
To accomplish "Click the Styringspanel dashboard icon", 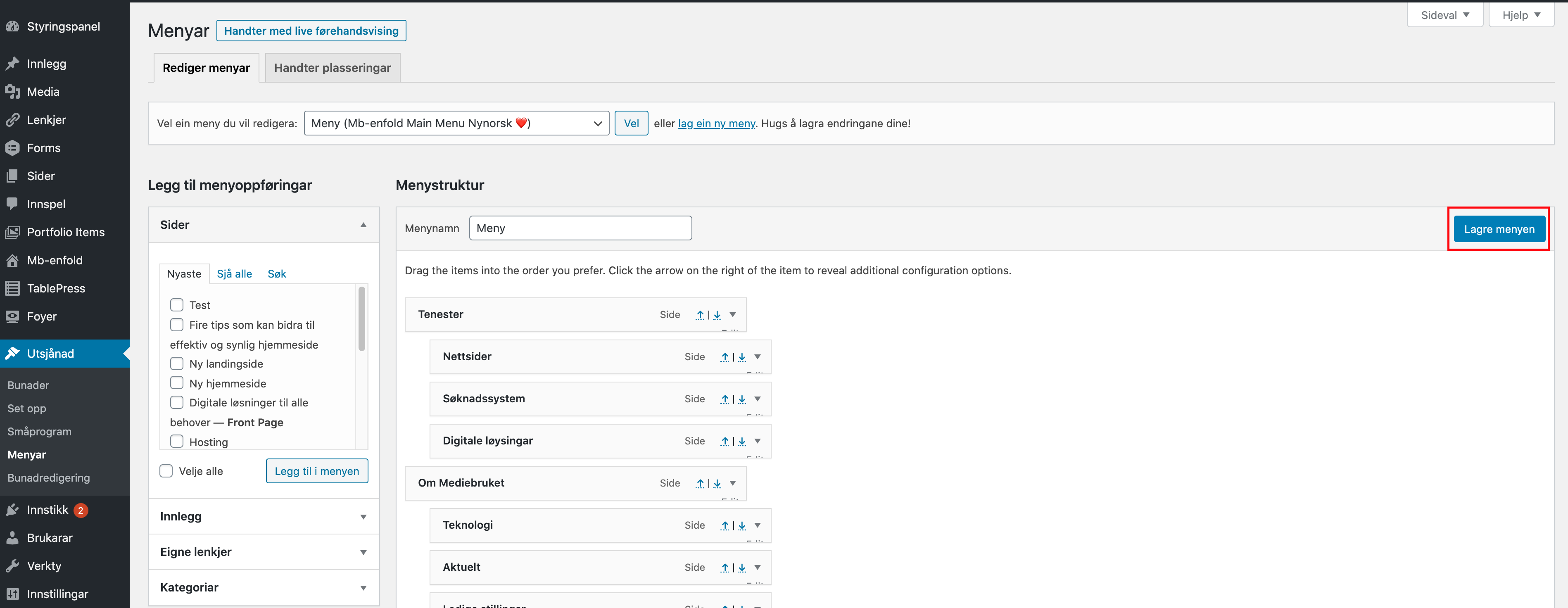I will point(12,26).
